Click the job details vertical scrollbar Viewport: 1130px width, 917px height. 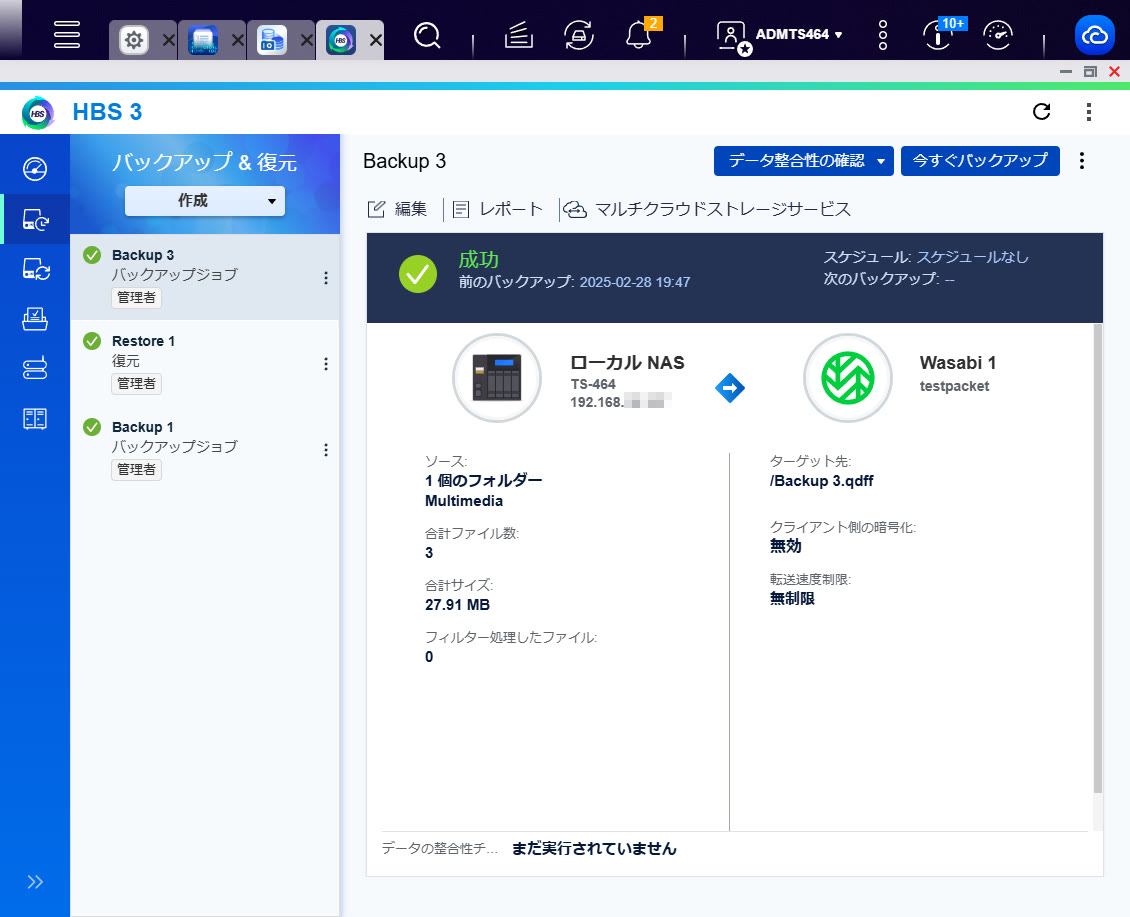[x=1098, y=559]
